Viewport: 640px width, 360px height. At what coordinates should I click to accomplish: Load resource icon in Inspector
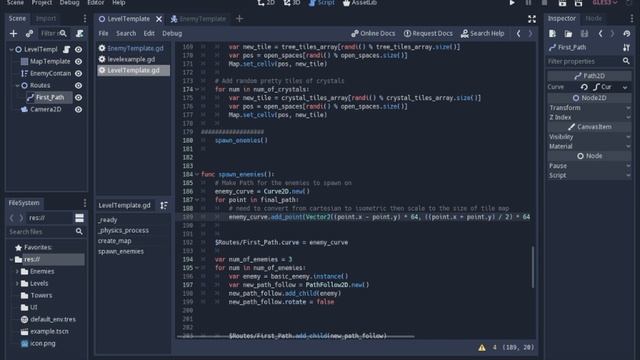point(568,33)
